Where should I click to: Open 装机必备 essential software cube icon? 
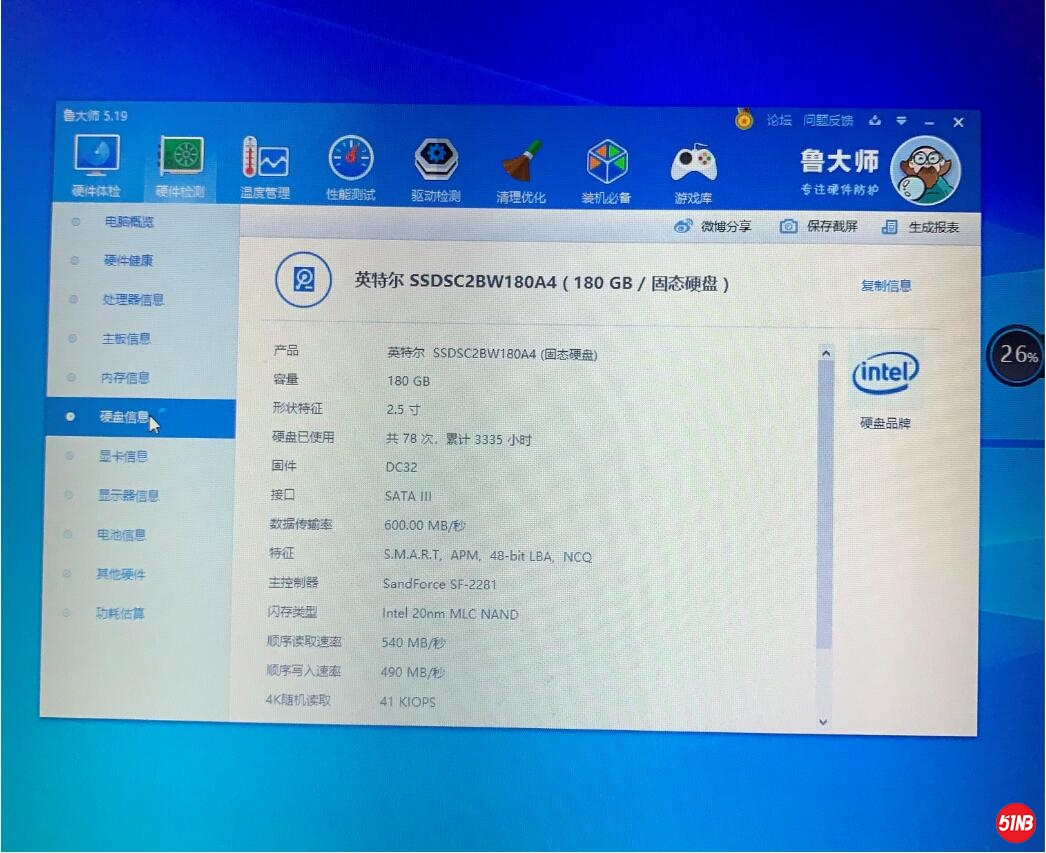tap(606, 171)
